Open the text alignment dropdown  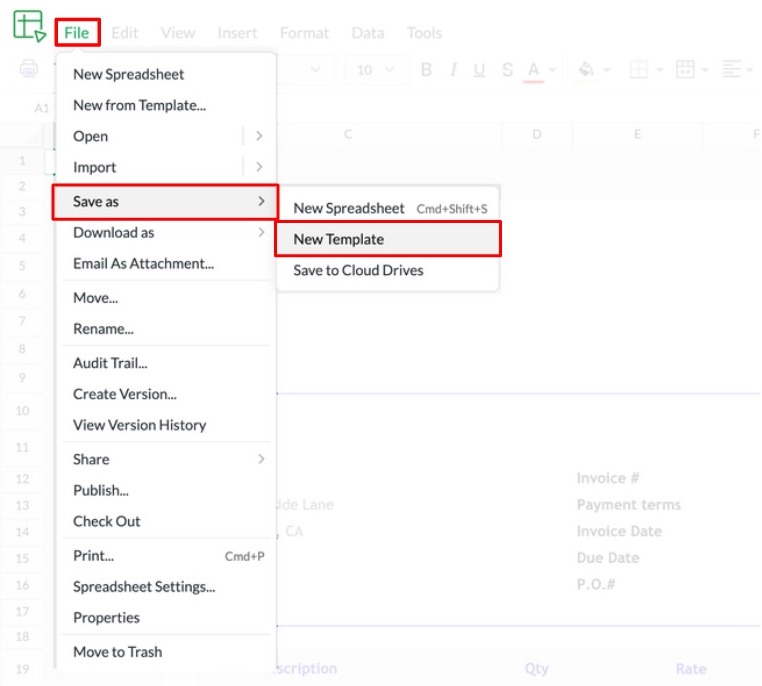tap(736, 70)
